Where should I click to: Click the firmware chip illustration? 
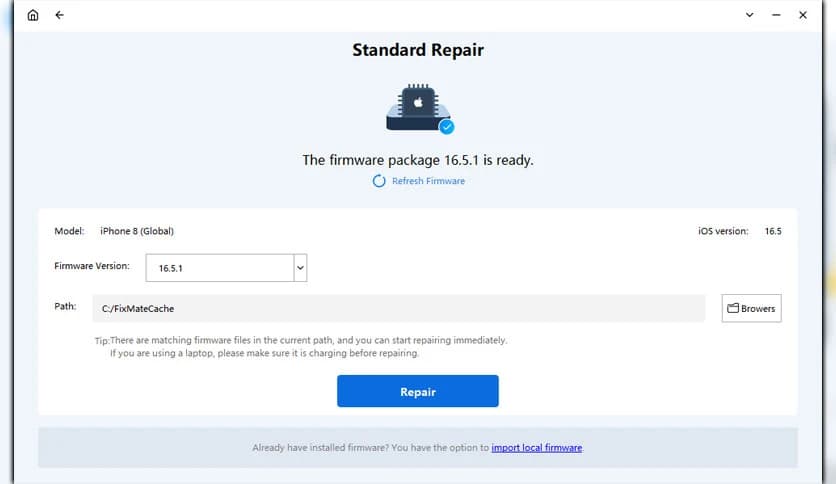pos(417,107)
